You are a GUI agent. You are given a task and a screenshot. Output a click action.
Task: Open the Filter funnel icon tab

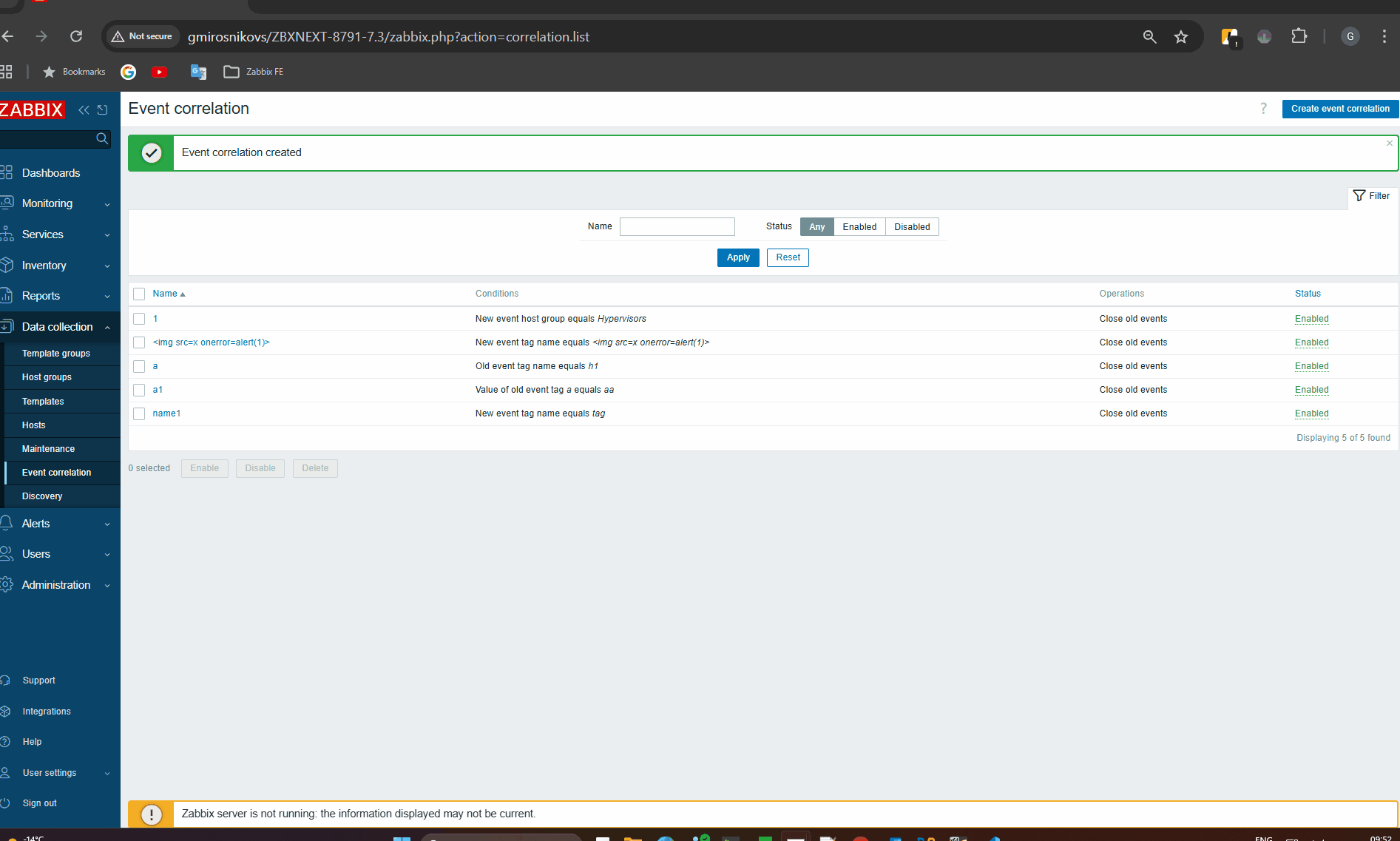coord(1371,196)
